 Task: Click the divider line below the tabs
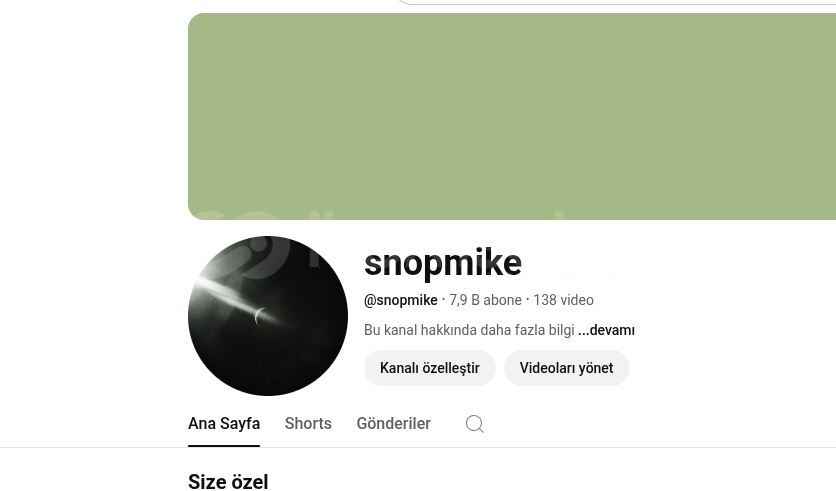[418, 447]
